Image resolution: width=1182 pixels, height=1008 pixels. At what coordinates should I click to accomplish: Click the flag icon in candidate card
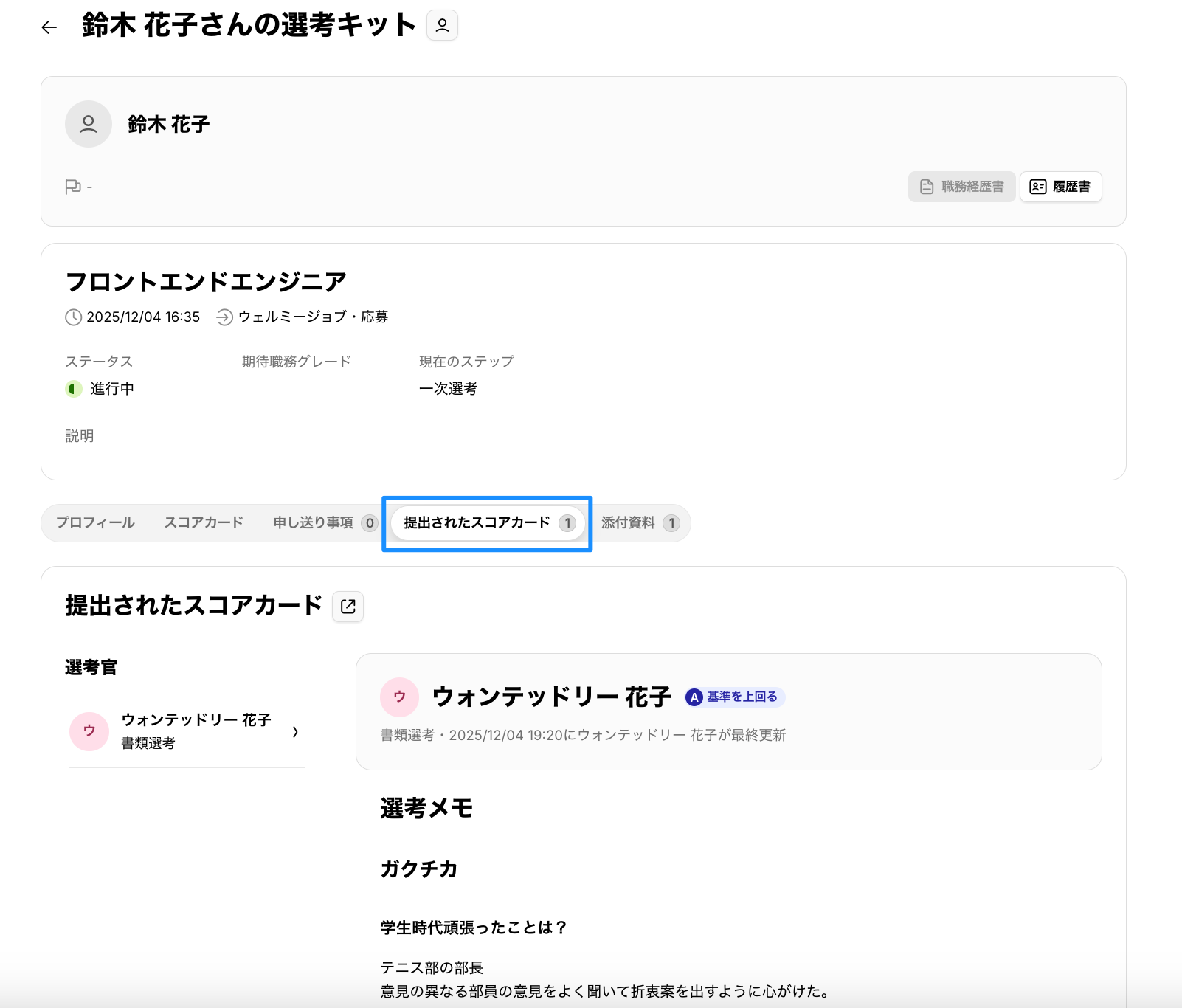pyautogui.click(x=72, y=187)
